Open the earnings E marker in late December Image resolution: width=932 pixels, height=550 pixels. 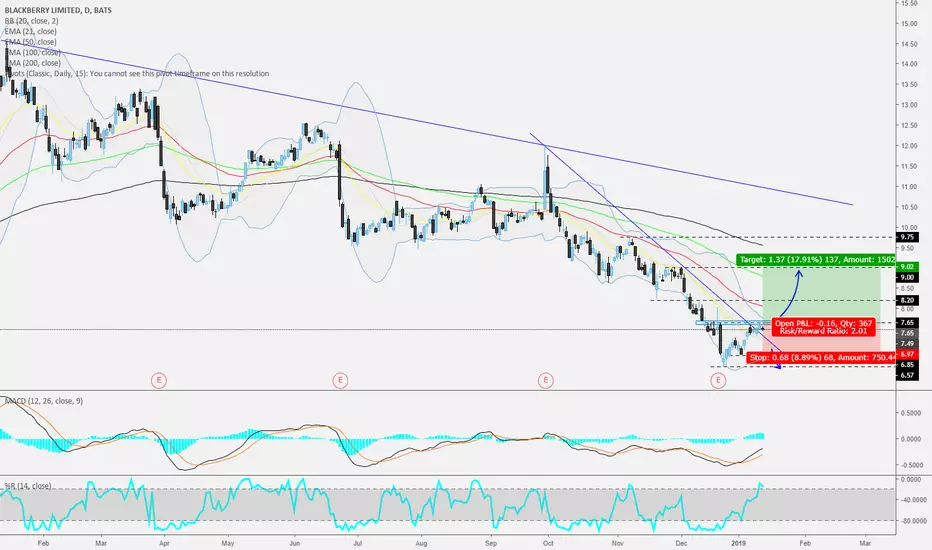coord(718,380)
